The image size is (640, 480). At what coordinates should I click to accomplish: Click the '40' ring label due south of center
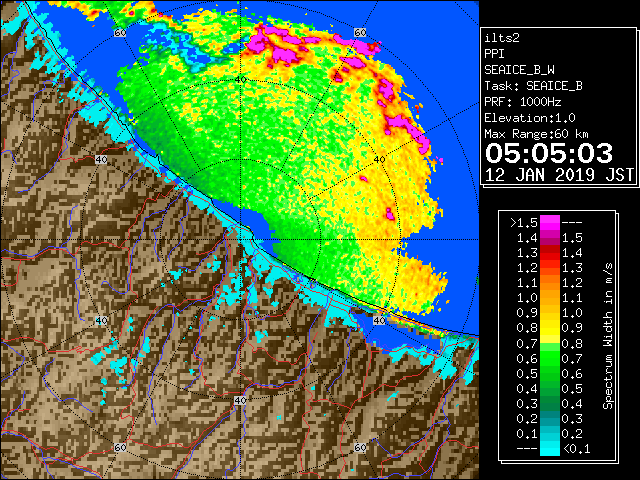point(240,400)
